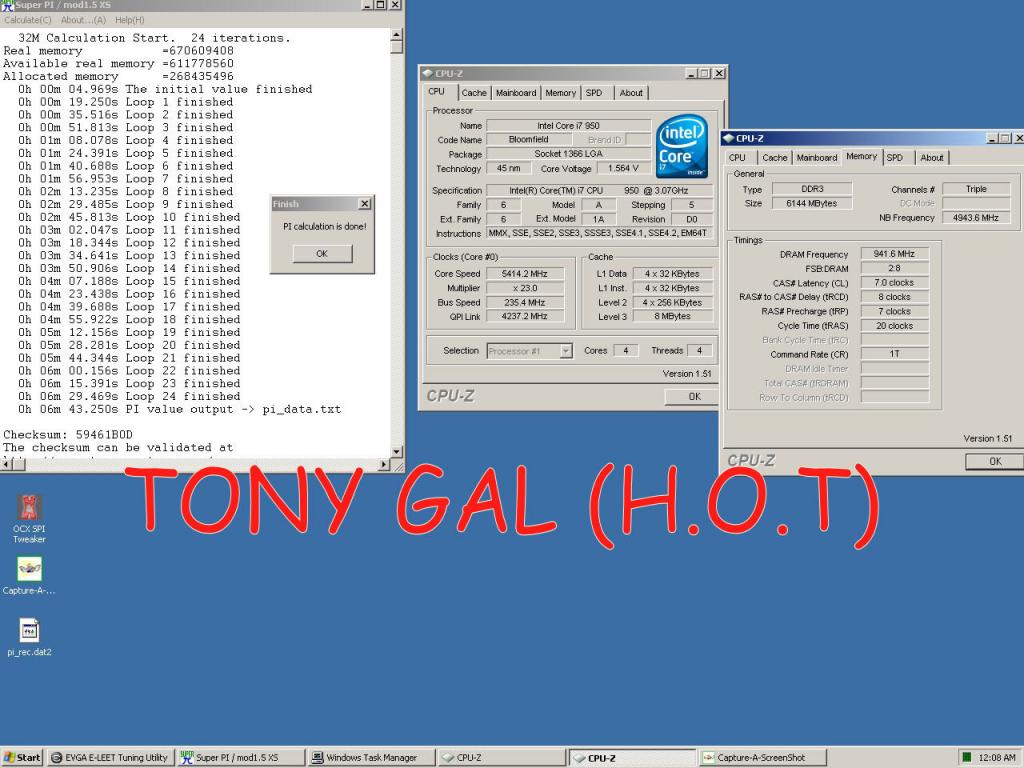Screen dimensions: 1024x768
Task: Switch to Super PI / mod1.5 XS taskbar item
Action: [240, 758]
